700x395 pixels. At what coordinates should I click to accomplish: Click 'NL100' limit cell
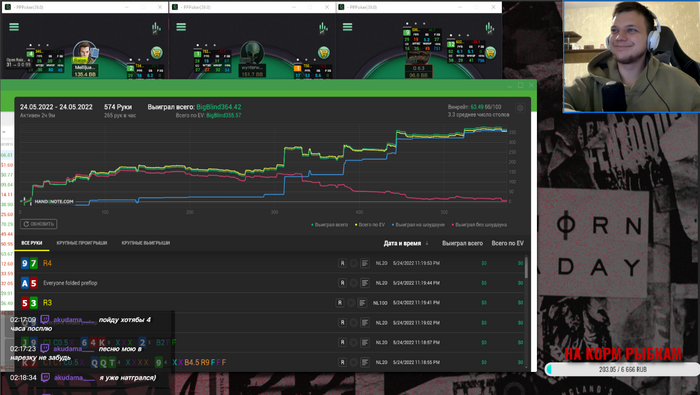pyautogui.click(x=380, y=303)
